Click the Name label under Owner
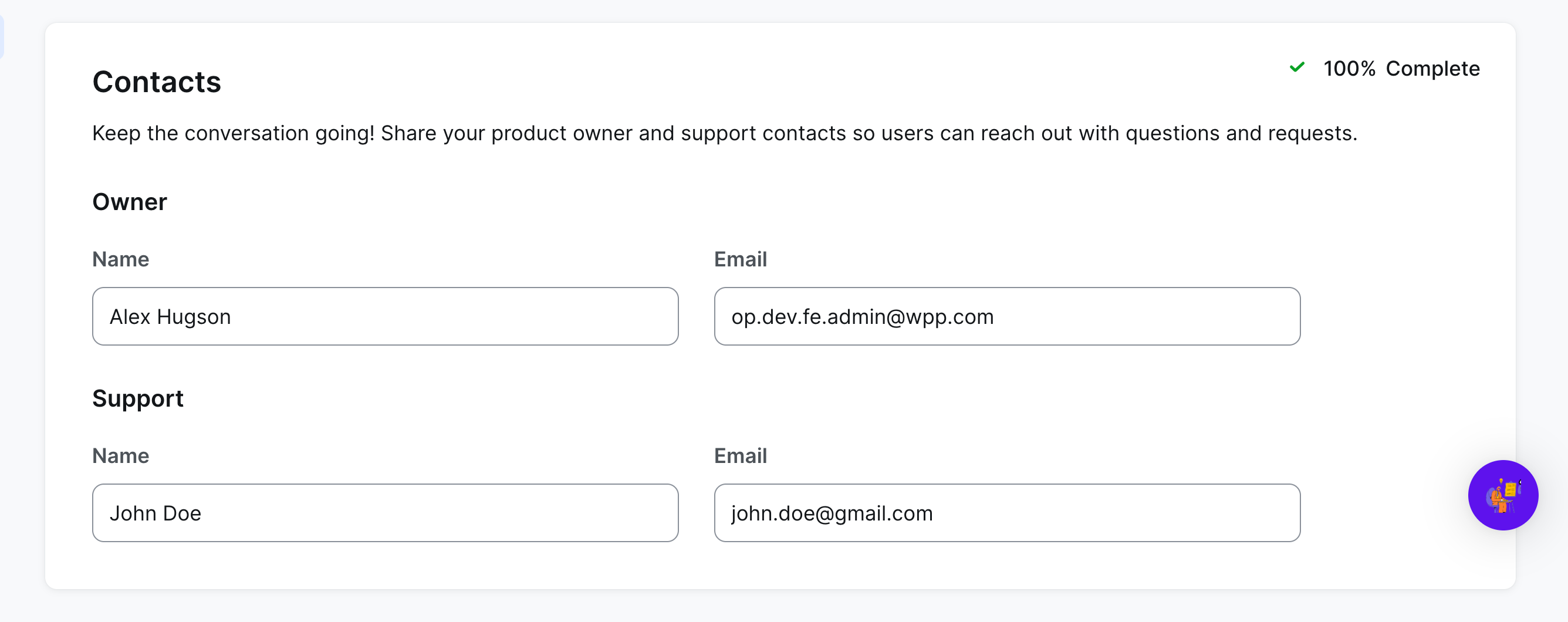1568x622 pixels. point(120,259)
